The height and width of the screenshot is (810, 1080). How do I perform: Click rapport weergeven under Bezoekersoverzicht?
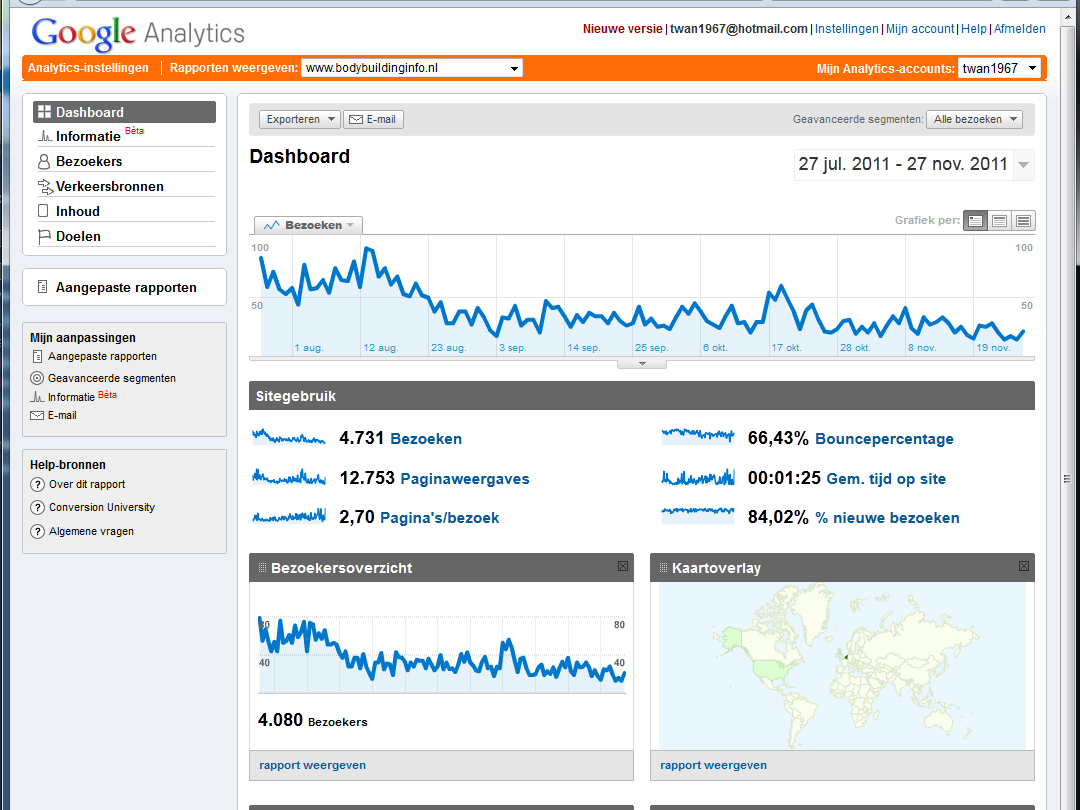click(x=313, y=765)
